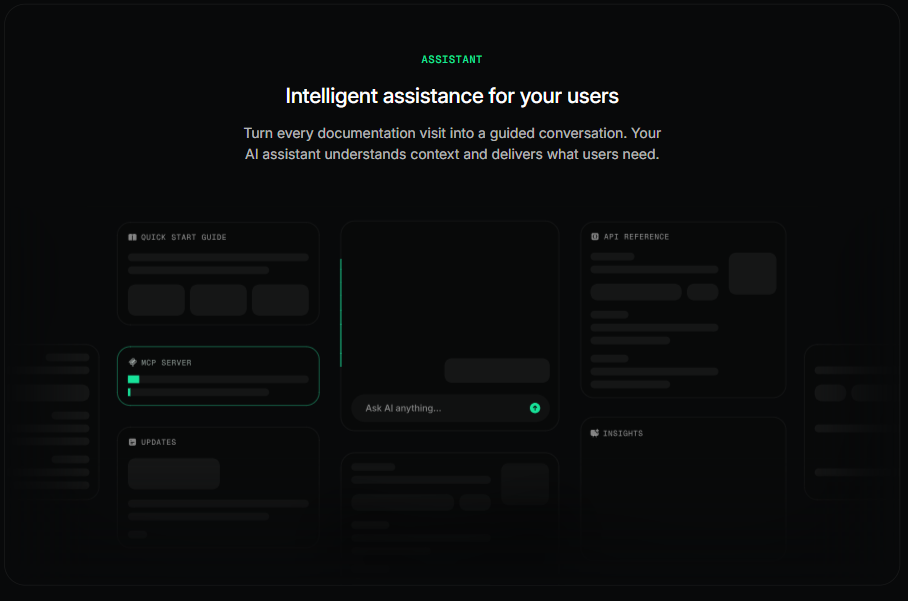Click the first action chip in Quick Start Guide
Image resolution: width=908 pixels, height=601 pixels.
pos(157,300)
